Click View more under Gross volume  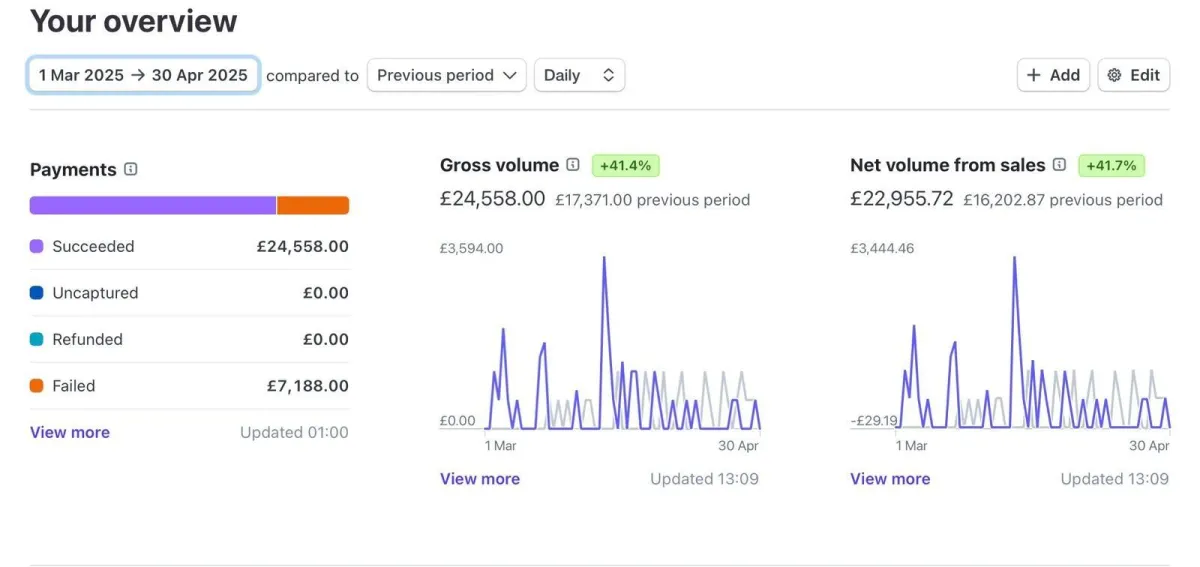tap(480, 479)
